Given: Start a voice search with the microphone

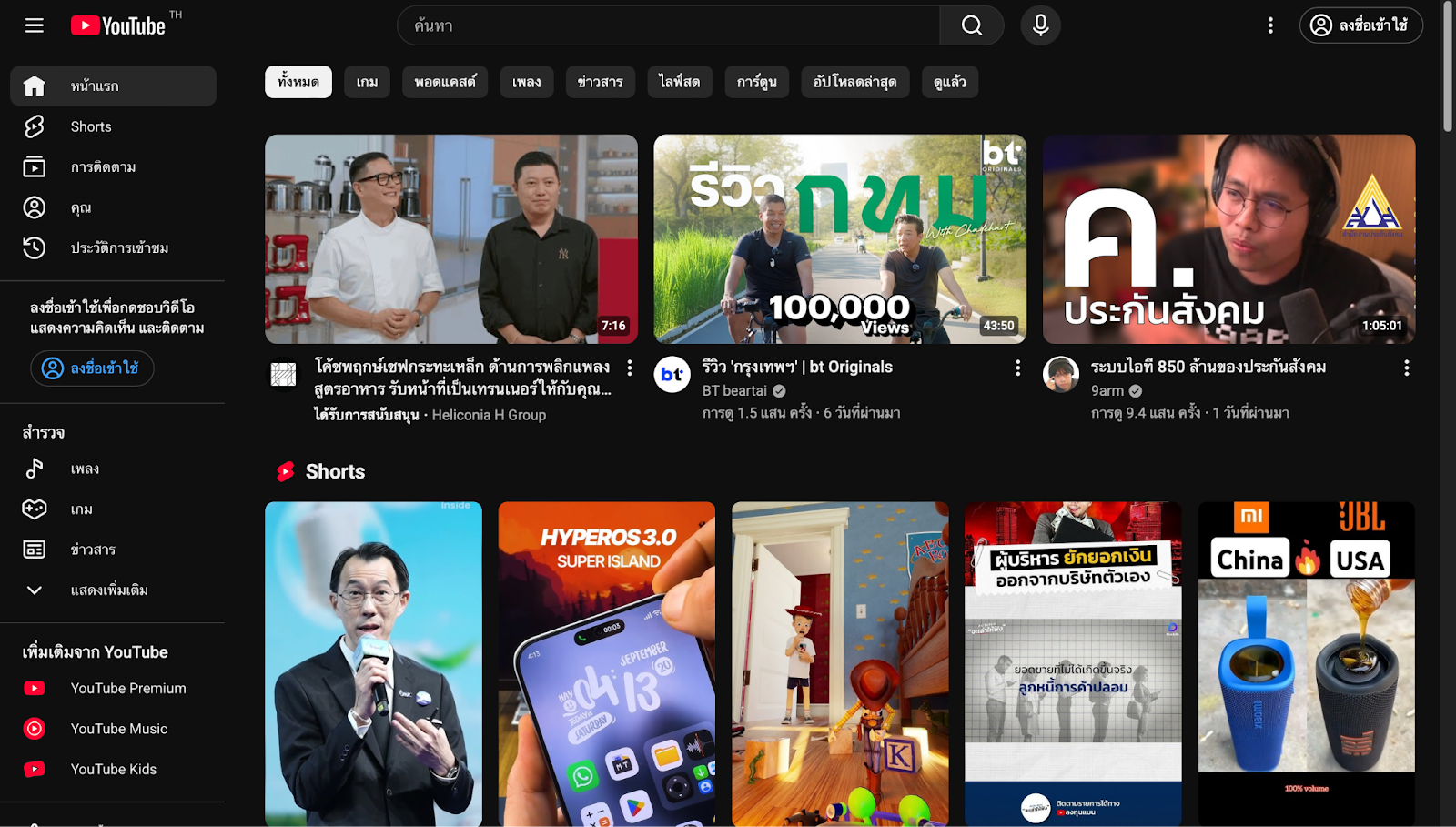Looking at the screenshot, I should click(1039, 25).
